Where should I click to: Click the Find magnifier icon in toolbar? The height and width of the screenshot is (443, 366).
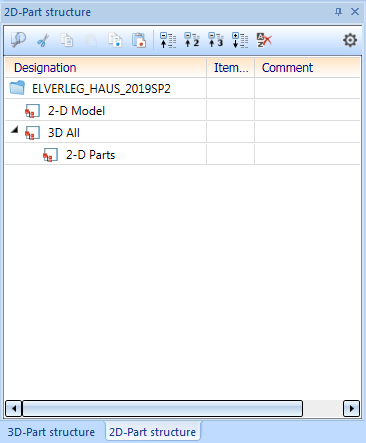[18, 40]
